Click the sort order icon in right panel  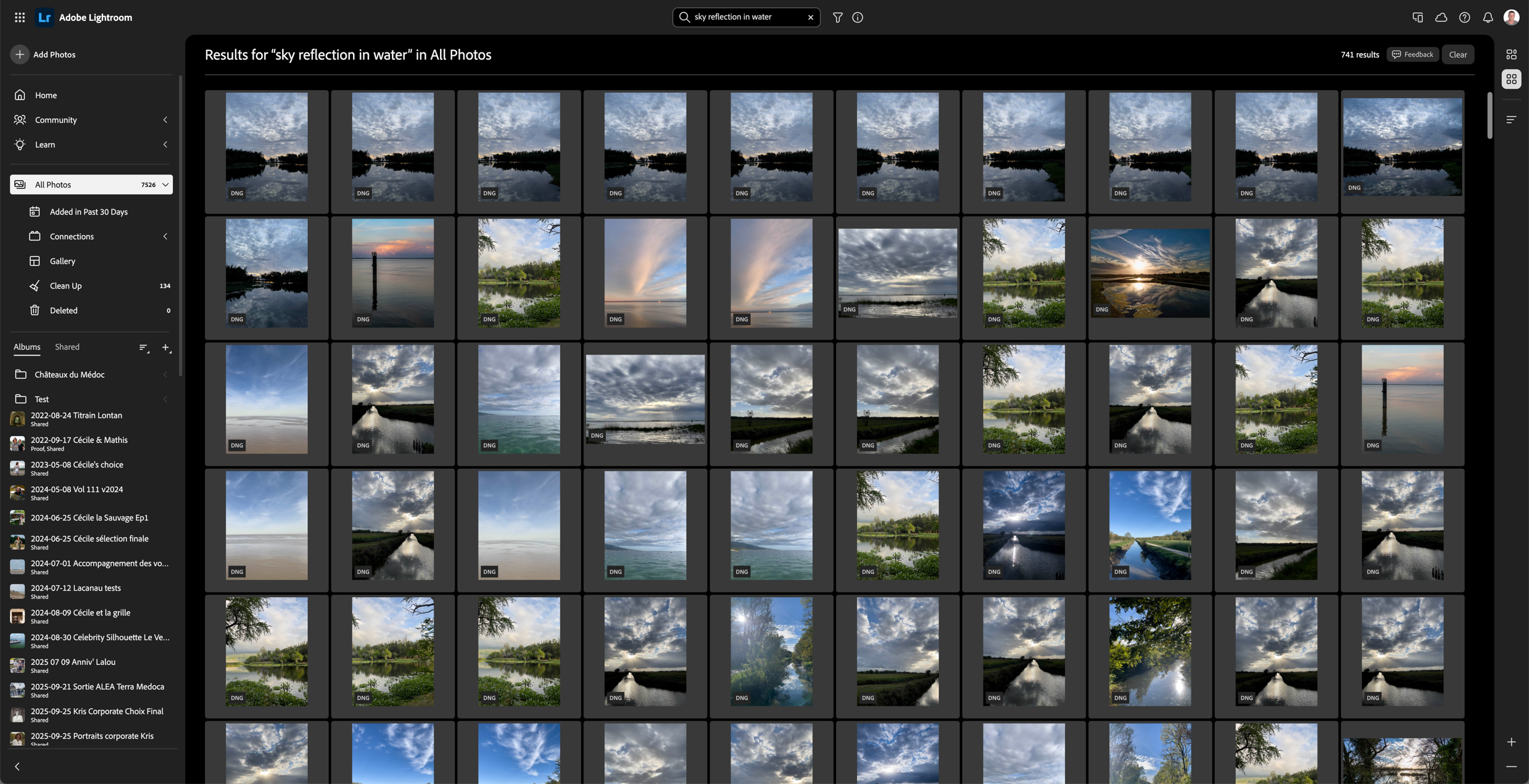(x=1511, y=119)
